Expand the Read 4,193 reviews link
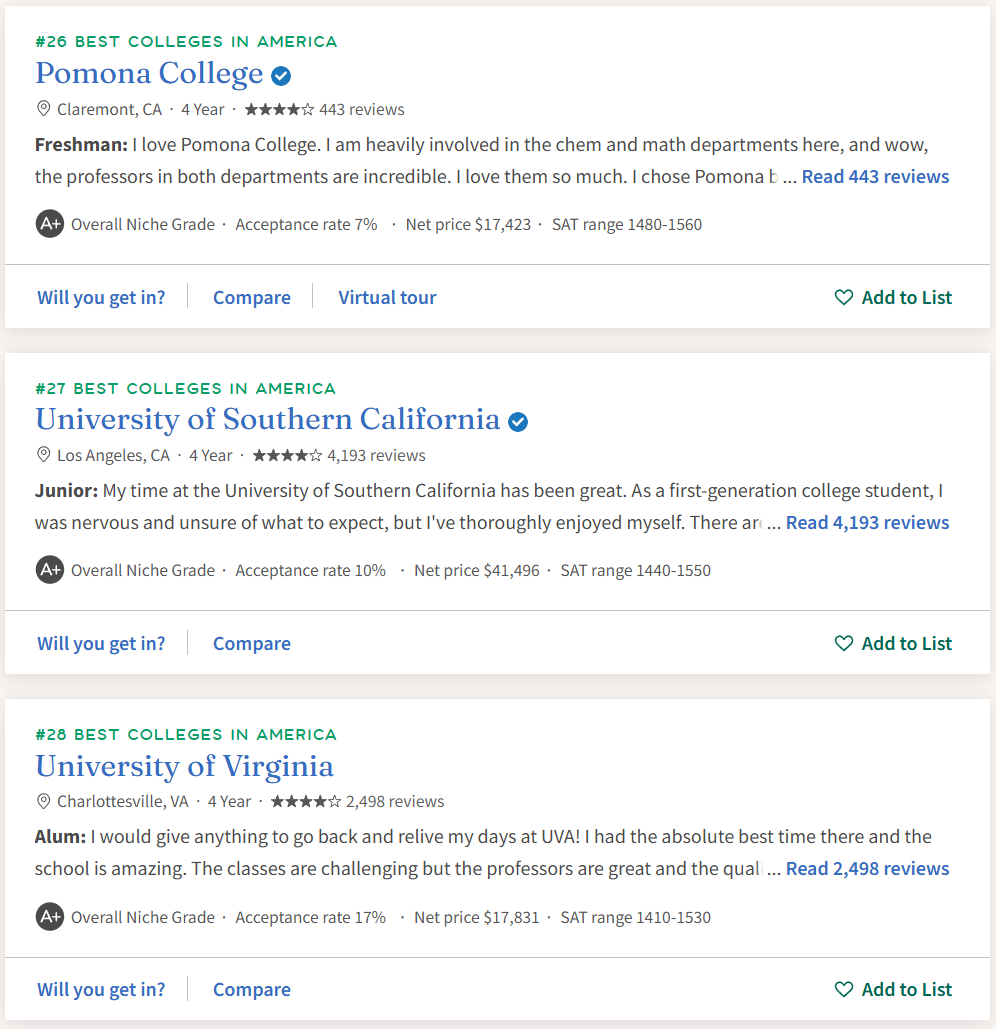The image size is (996, 1029). [867, 522]
